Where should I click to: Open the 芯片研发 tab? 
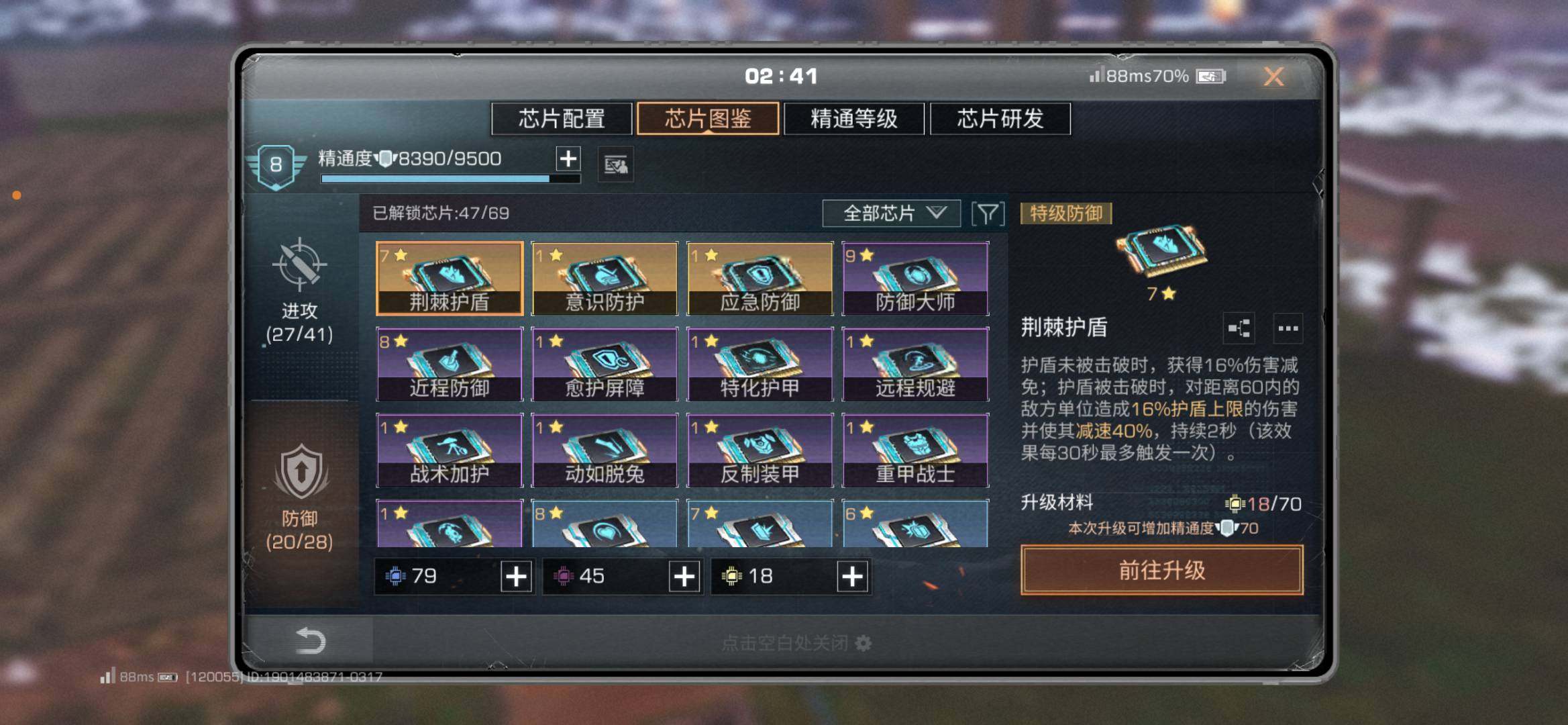tap(1000, 119)
